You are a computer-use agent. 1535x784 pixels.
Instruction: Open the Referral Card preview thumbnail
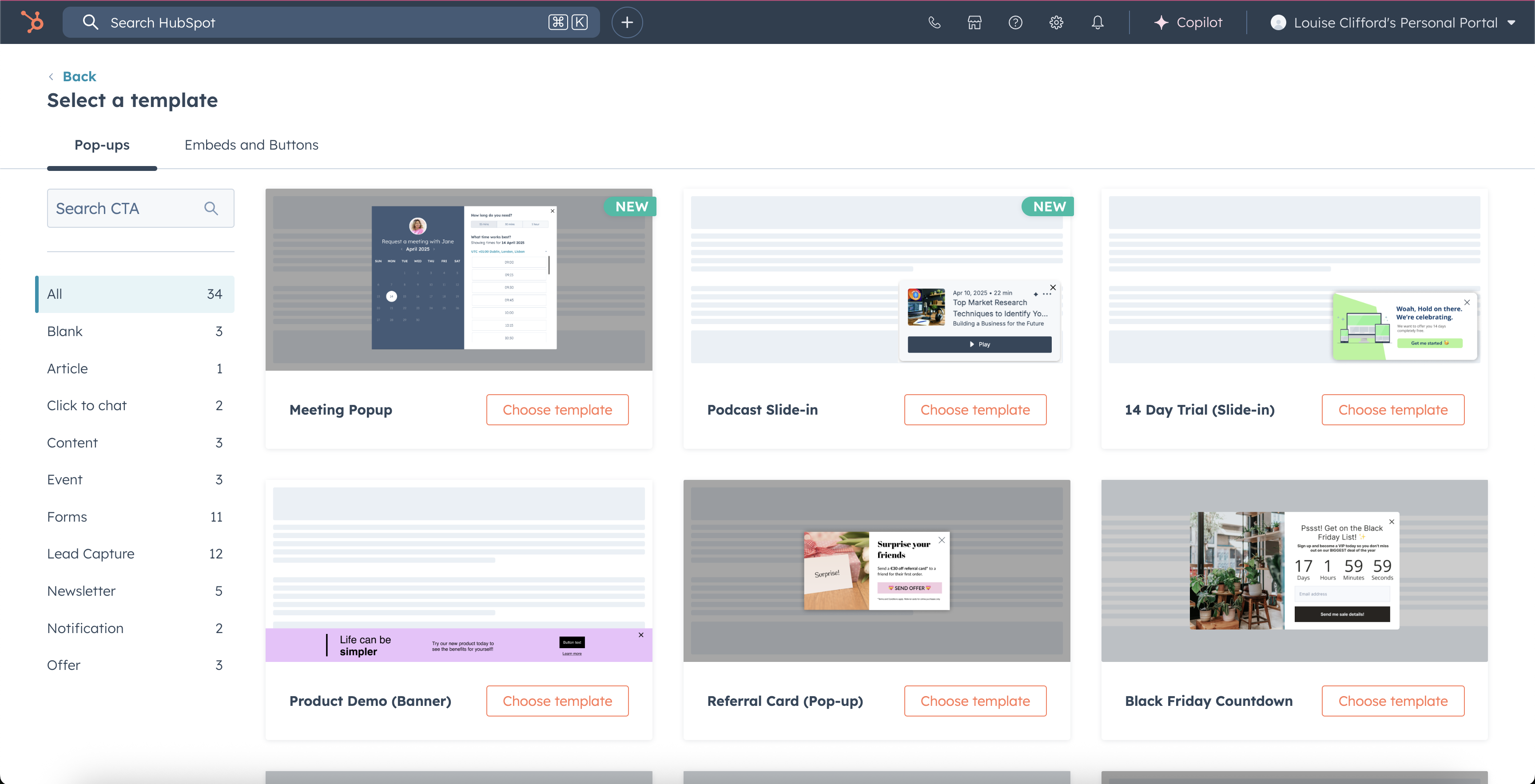click(877, 571)
